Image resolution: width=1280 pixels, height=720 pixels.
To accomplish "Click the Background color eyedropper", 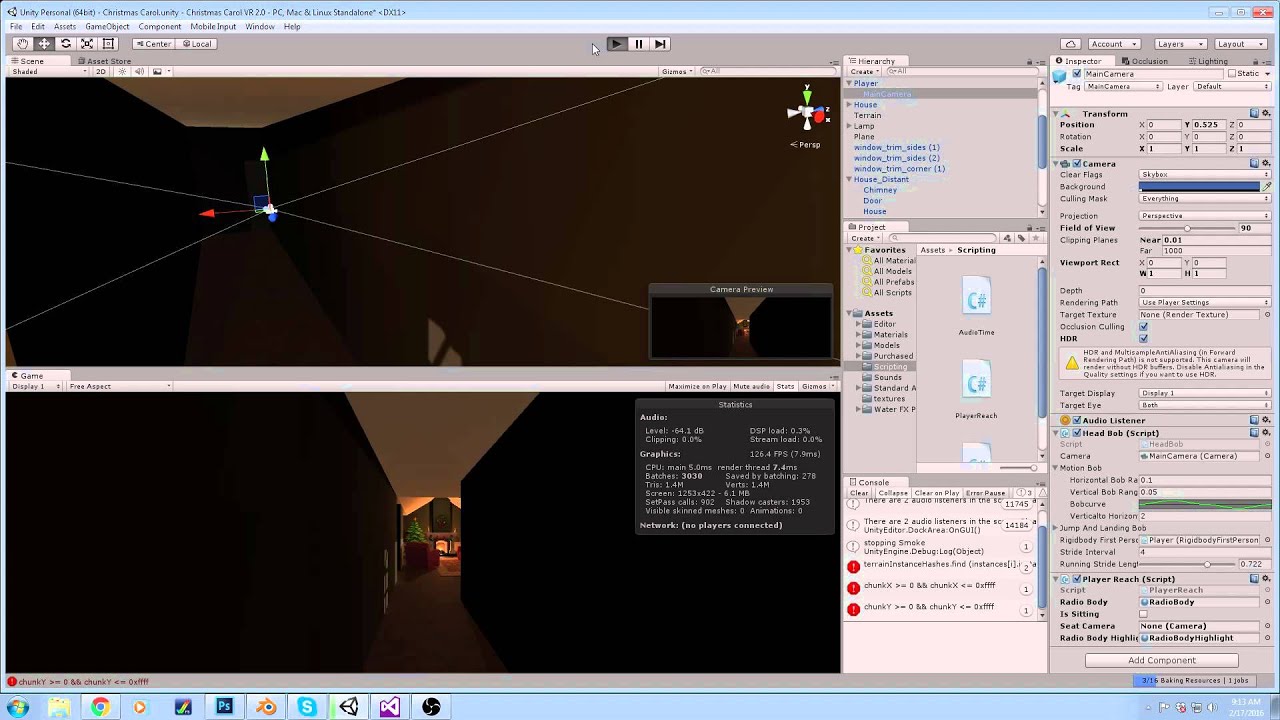I will click(1266, 187).
